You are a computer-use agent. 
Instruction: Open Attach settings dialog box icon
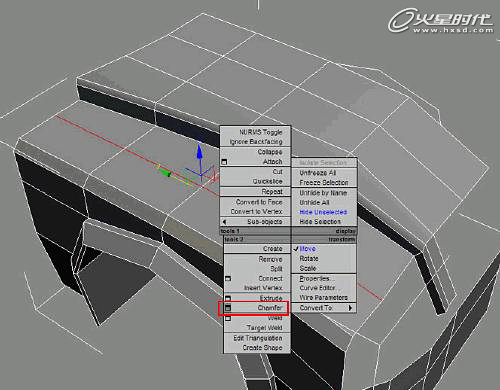pyautogui.click(x=224, y=162)
